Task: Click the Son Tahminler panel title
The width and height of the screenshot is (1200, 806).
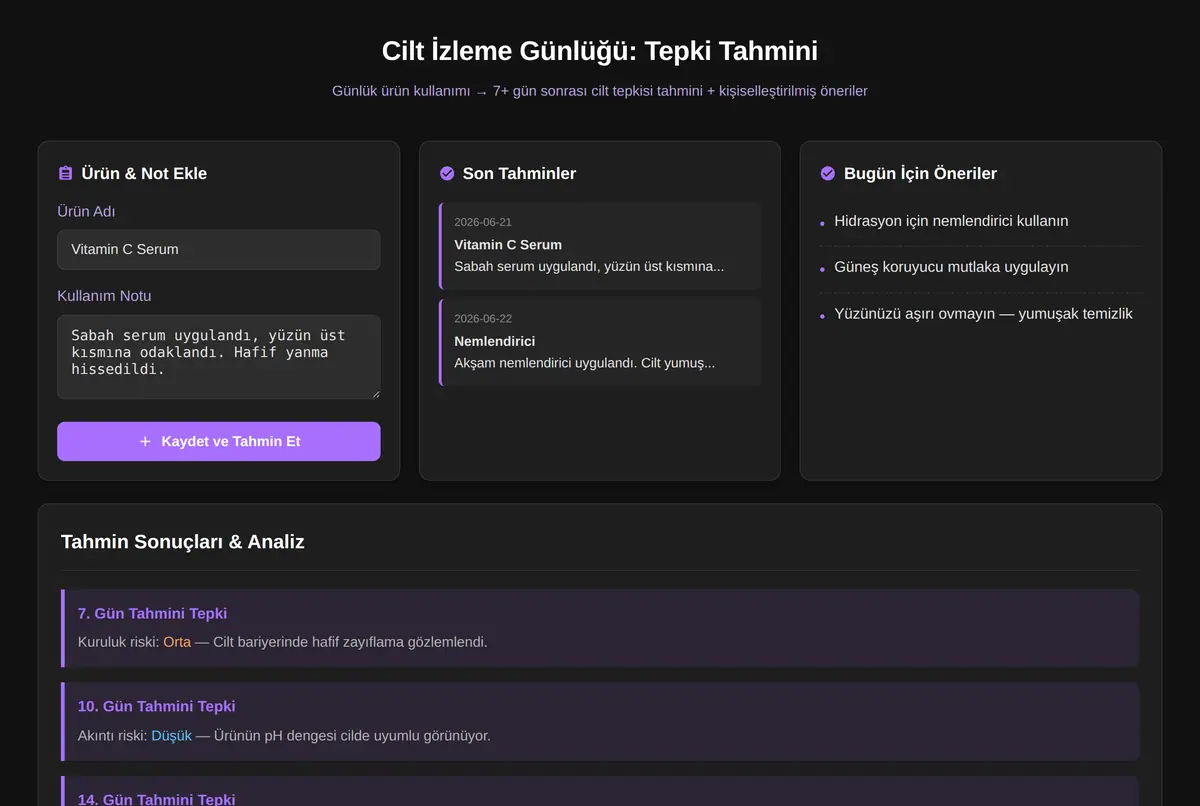Action: [519, 173]
